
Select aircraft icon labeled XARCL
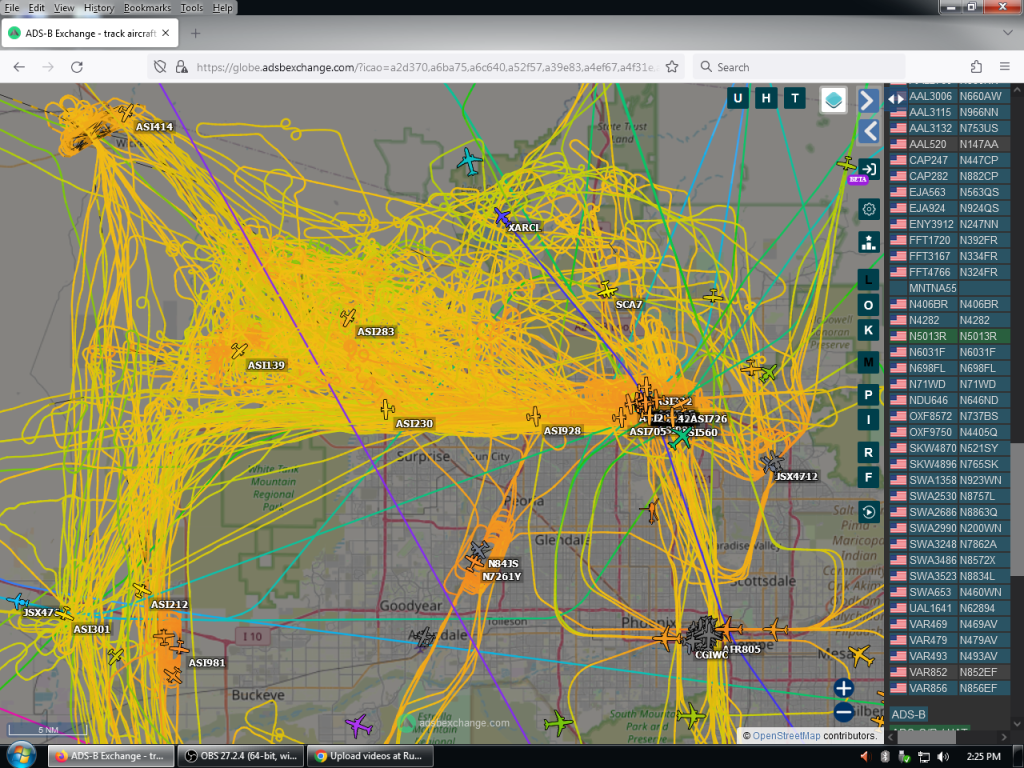[502, 216]
